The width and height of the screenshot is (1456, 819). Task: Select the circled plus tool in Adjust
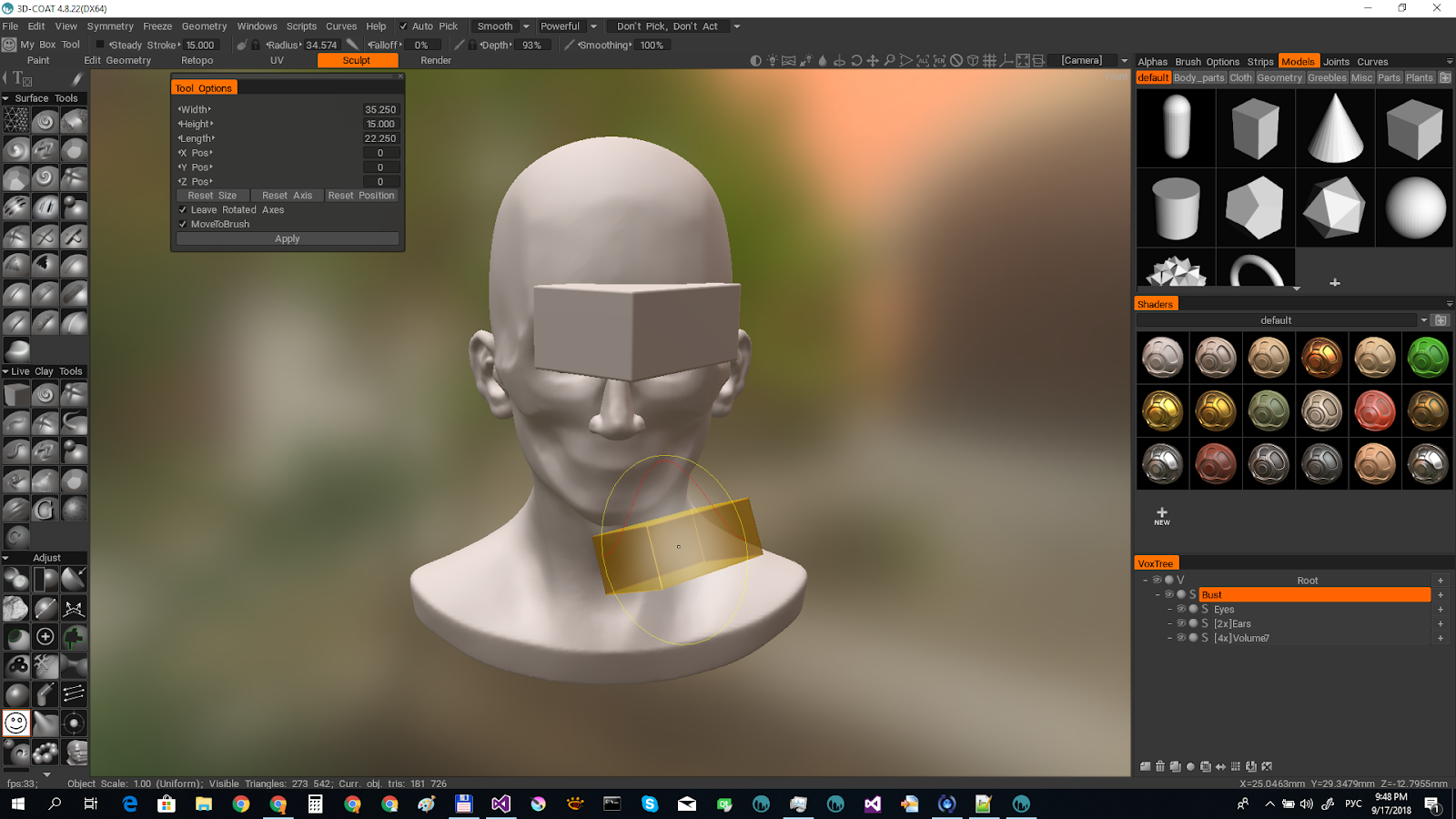(45, 637)
